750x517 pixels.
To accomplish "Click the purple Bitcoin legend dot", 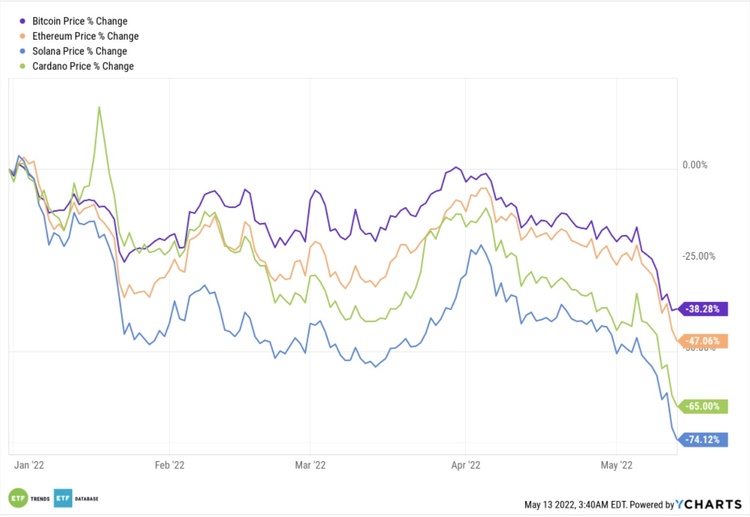I will pyautogui.click(x=23, y=20).
